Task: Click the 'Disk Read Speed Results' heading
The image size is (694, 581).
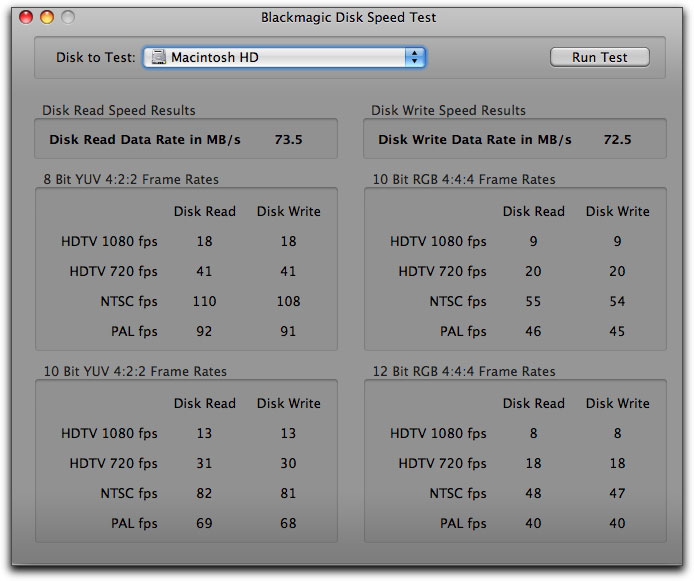Action: click(119, 110)
